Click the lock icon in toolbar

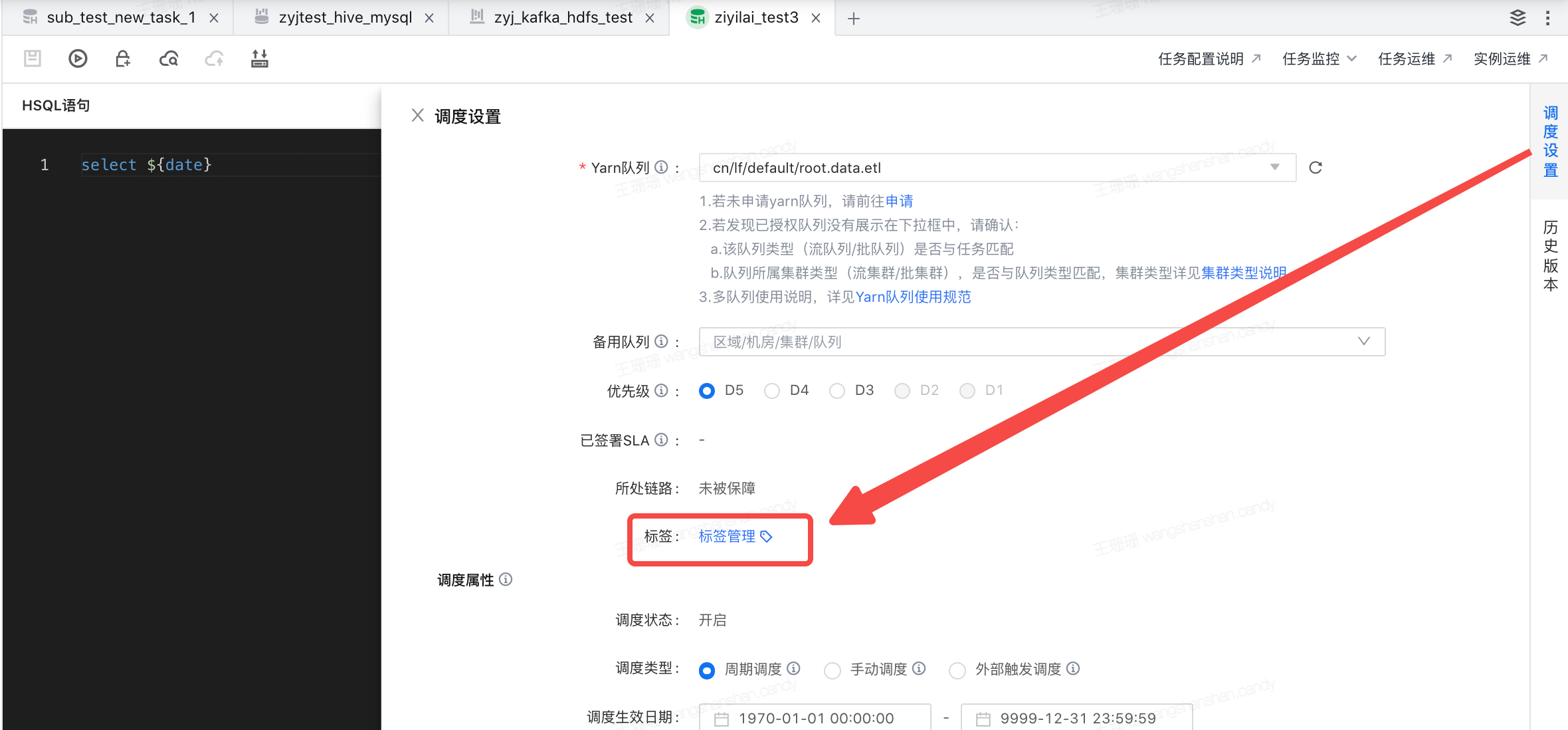coord(123,59)
